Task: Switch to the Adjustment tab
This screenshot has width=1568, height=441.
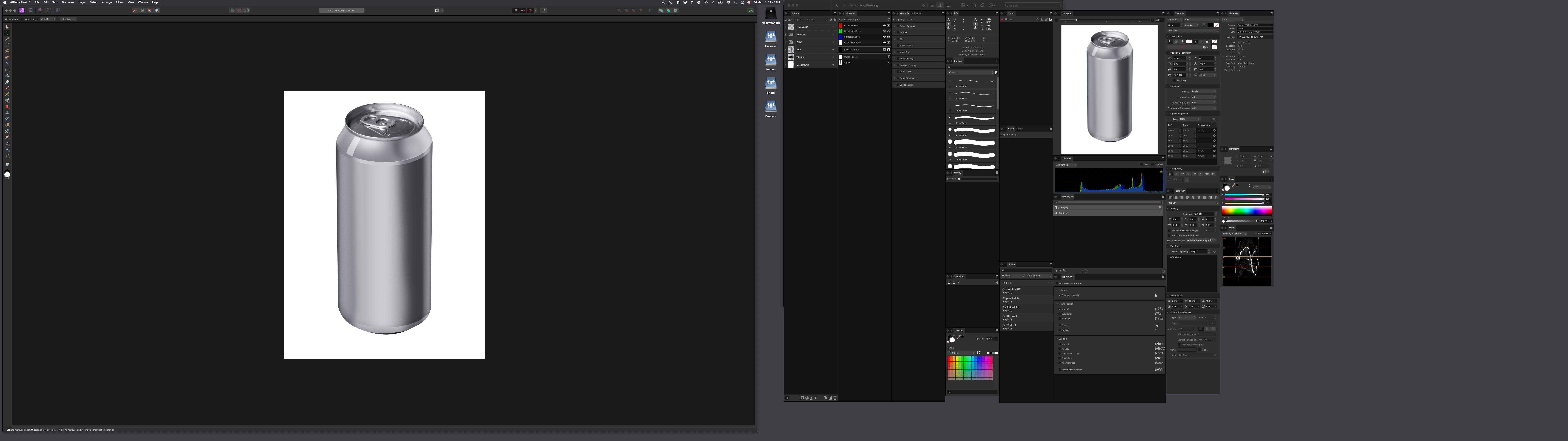Action: (917, 13)
